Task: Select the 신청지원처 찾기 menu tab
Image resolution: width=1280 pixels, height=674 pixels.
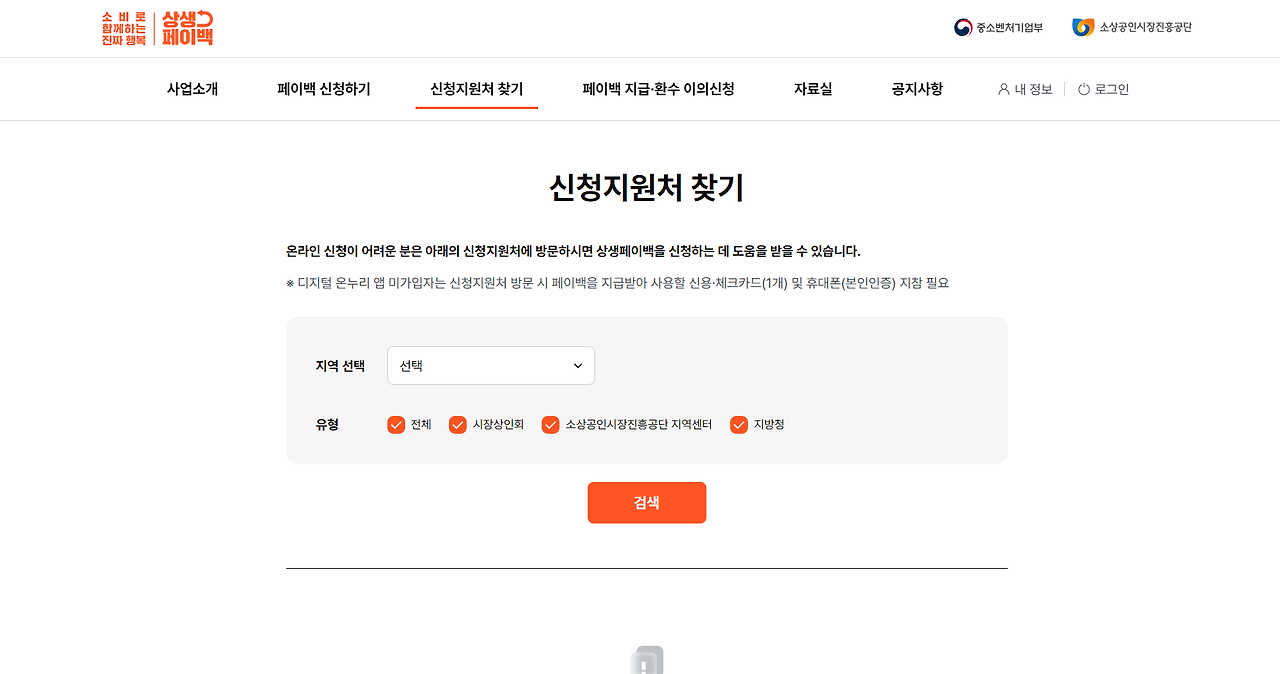Action: point(476,89)
